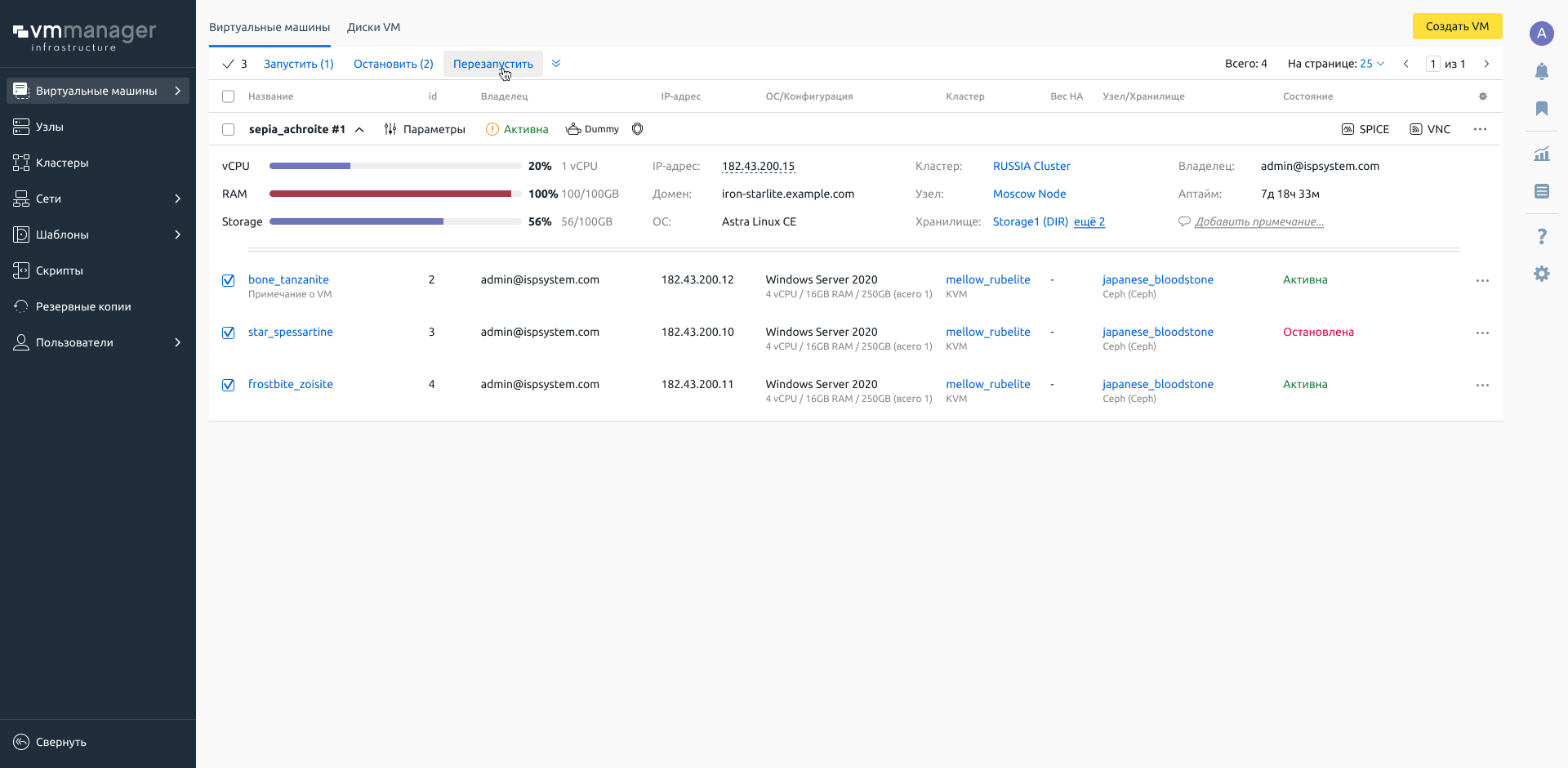Viewport: 1568px width, 768px height.
Task: Open the RUSSIA Cluster link
Action: (x=1031, y=166)
